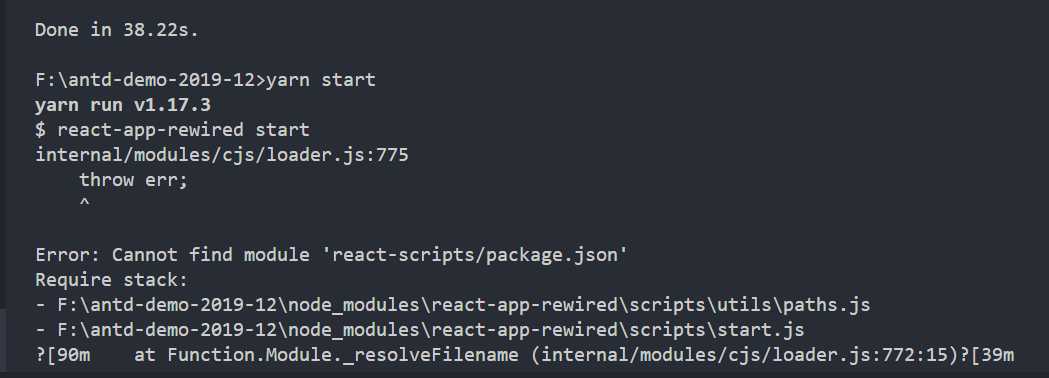Click the 'loader.js:772:15' reference

[x=860, y=355]
